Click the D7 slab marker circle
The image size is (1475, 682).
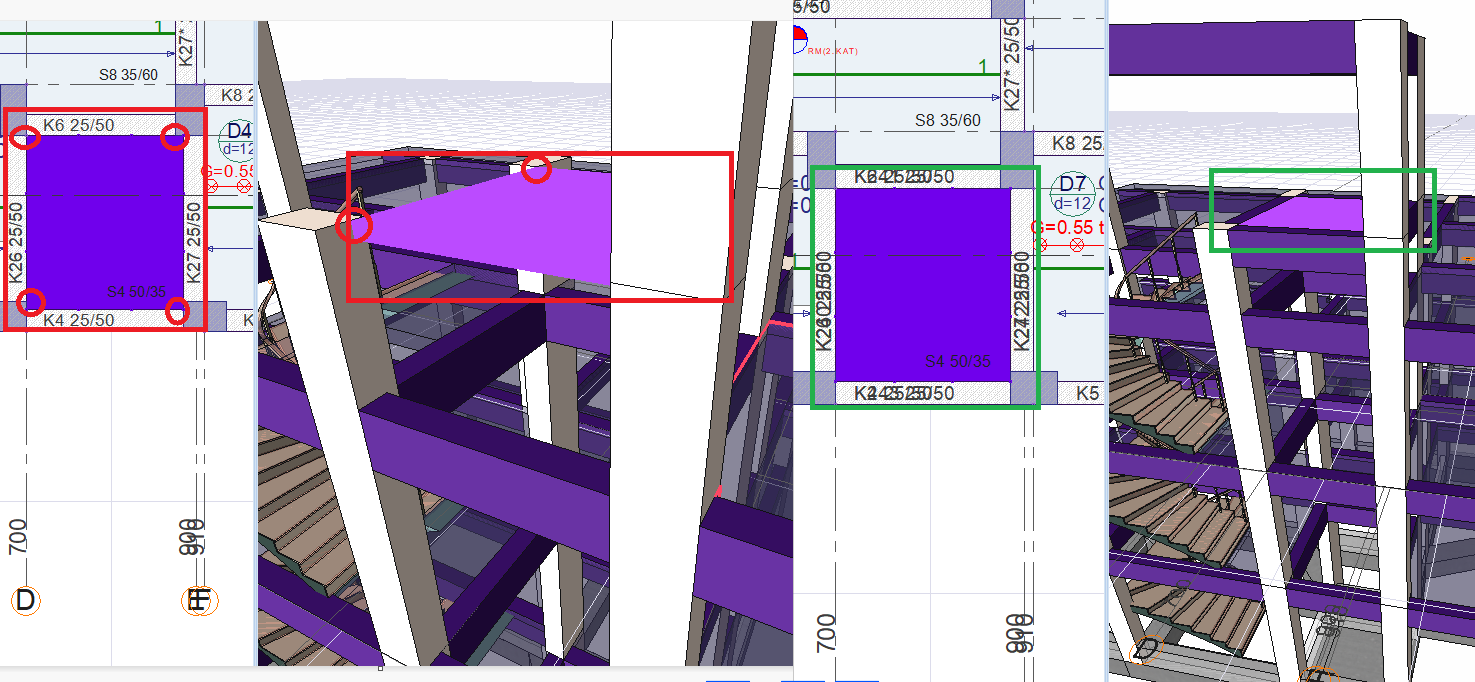1073,191
